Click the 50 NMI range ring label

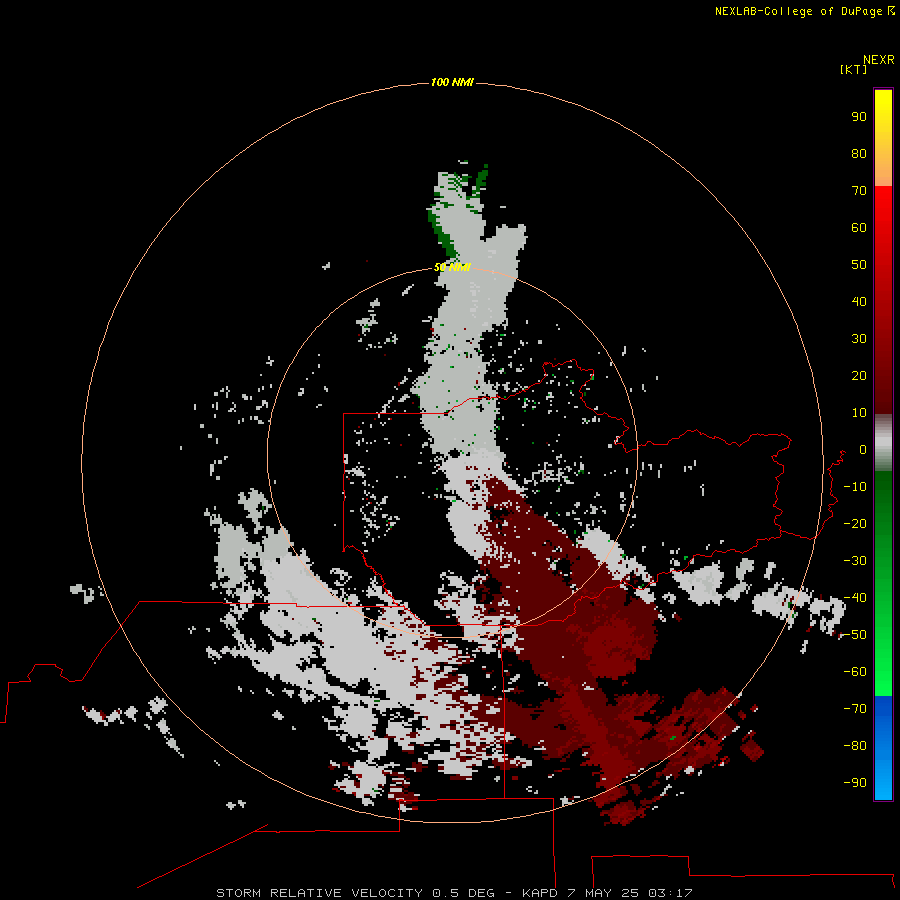coord(452,267)
